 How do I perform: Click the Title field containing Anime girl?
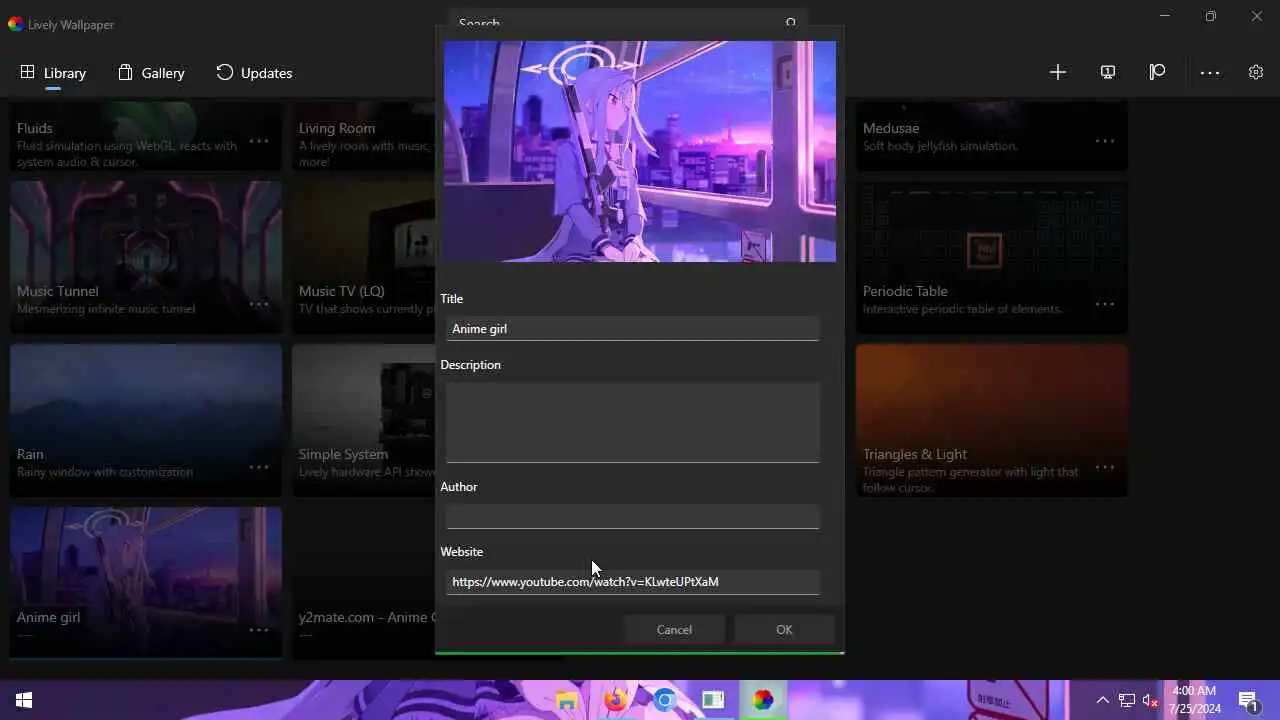[x=632, y=328]
